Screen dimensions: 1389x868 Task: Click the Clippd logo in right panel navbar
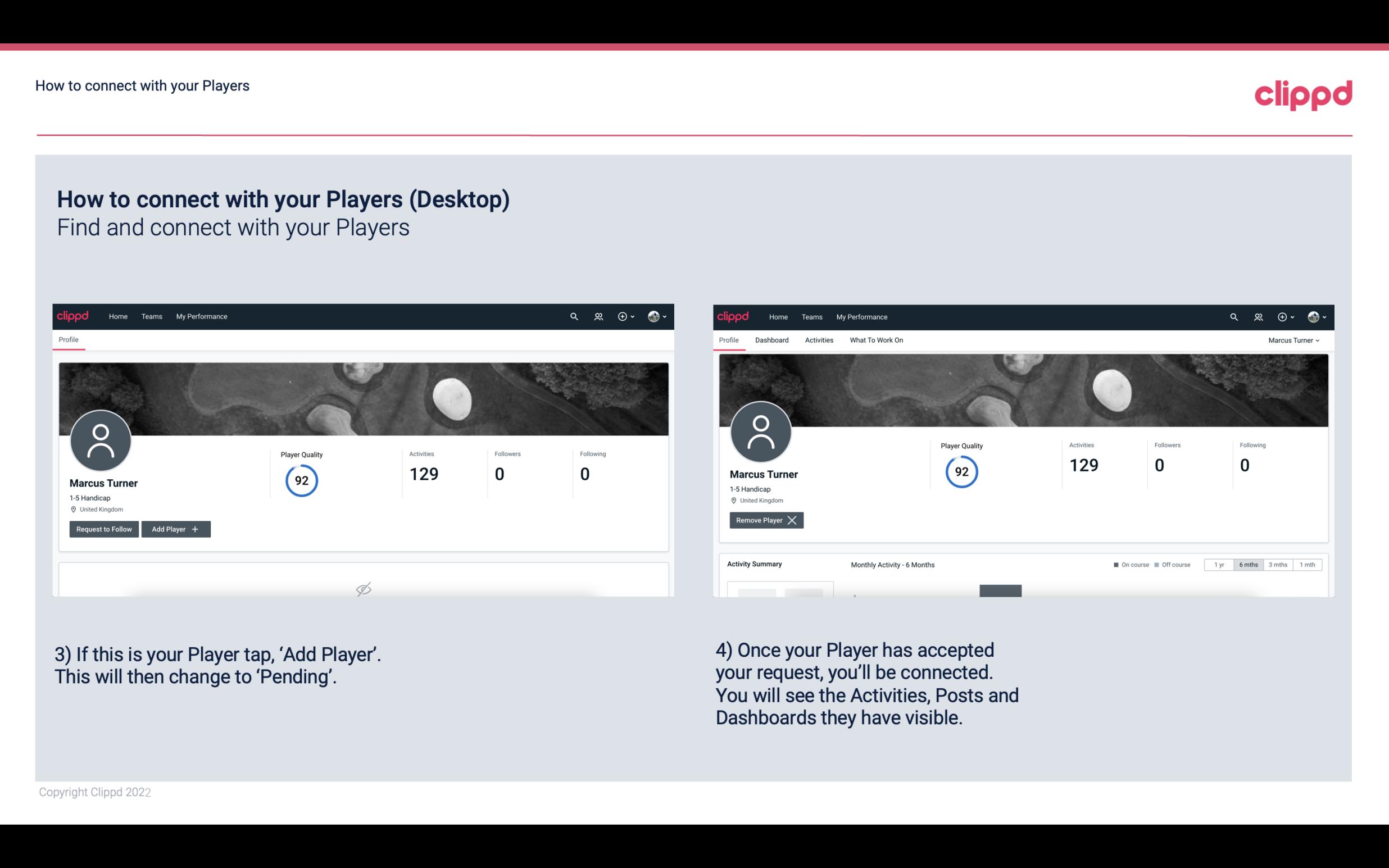(x=733, y=316)
